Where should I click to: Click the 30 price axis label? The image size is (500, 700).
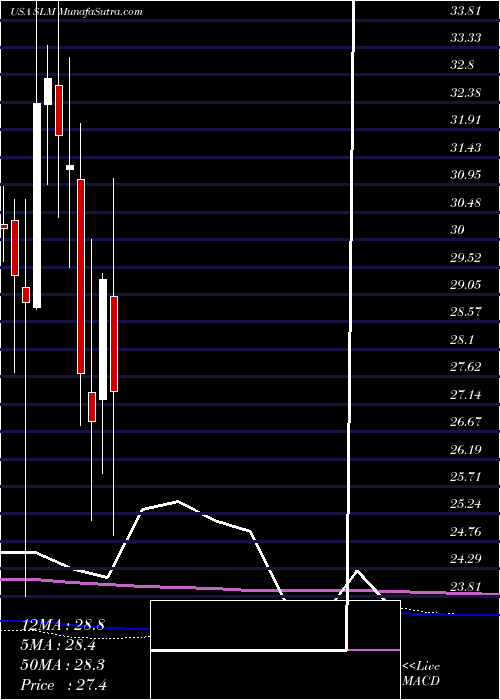coord(458,230)
